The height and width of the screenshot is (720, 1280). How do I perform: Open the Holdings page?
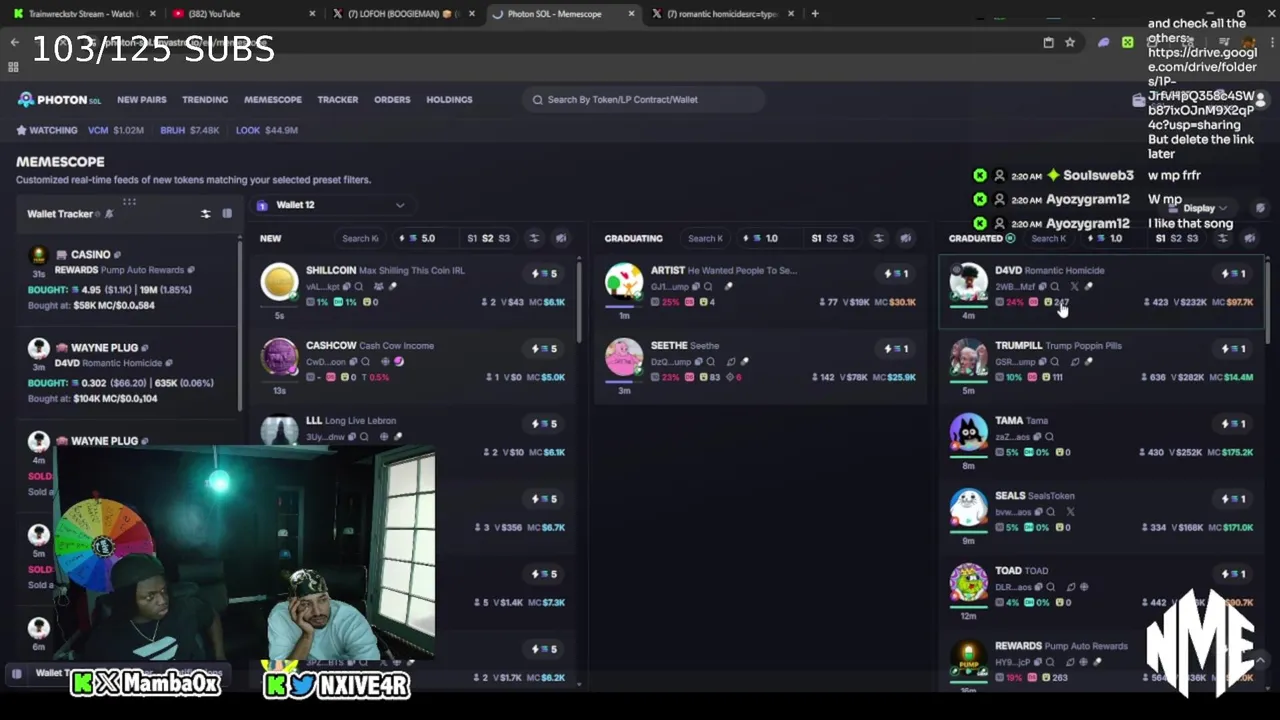pyautogui.click(x=449, y=100)
